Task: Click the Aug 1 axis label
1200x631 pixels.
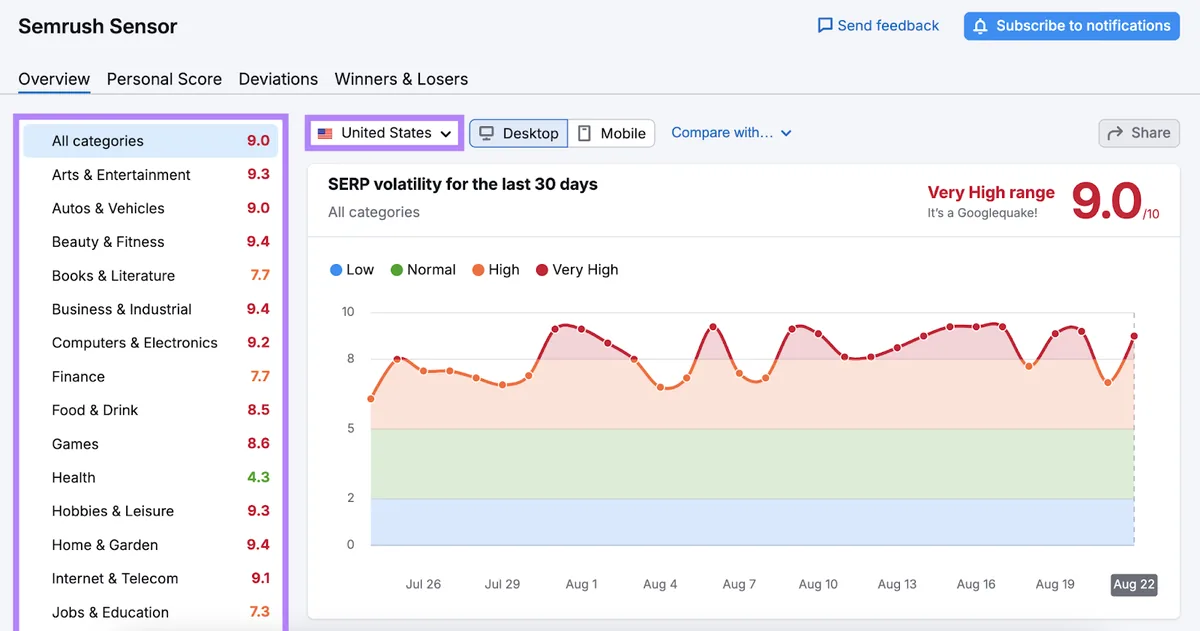Action: (581, 584)
